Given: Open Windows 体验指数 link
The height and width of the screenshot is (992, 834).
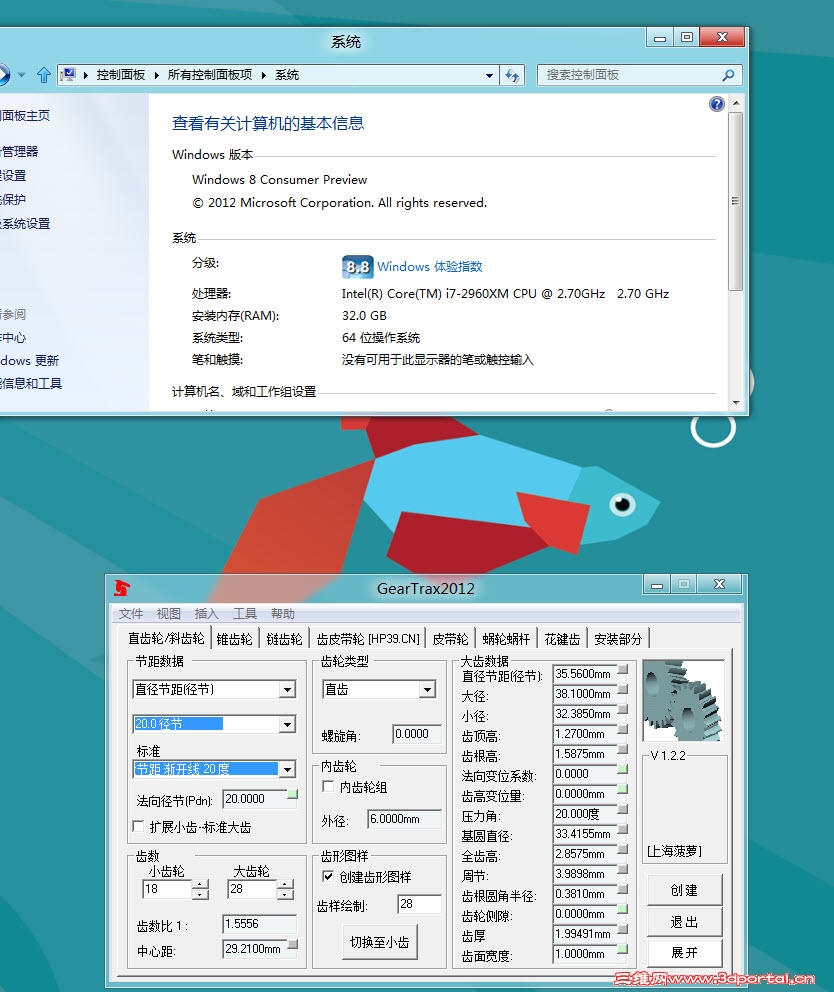Looking at the screenshot, I should pyautogui.click(x=430, y=267).
